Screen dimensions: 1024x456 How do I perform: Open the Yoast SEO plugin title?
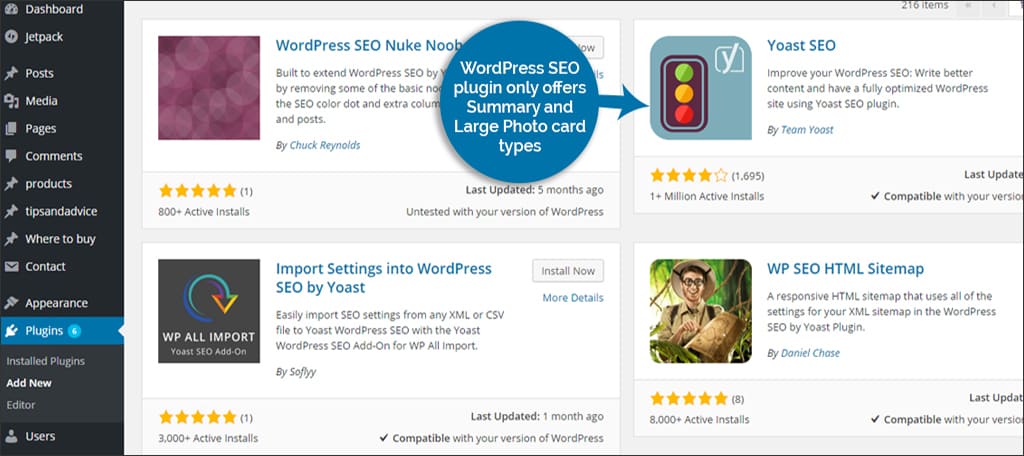click(x=801, y=45)
